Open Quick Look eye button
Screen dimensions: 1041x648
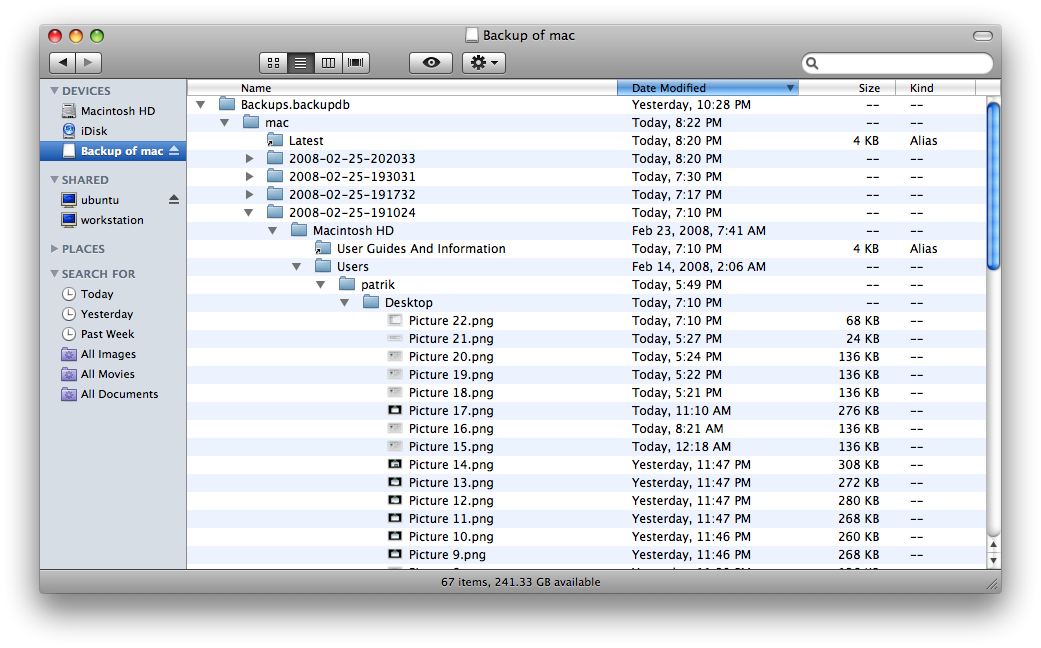(x=431, y=62)
